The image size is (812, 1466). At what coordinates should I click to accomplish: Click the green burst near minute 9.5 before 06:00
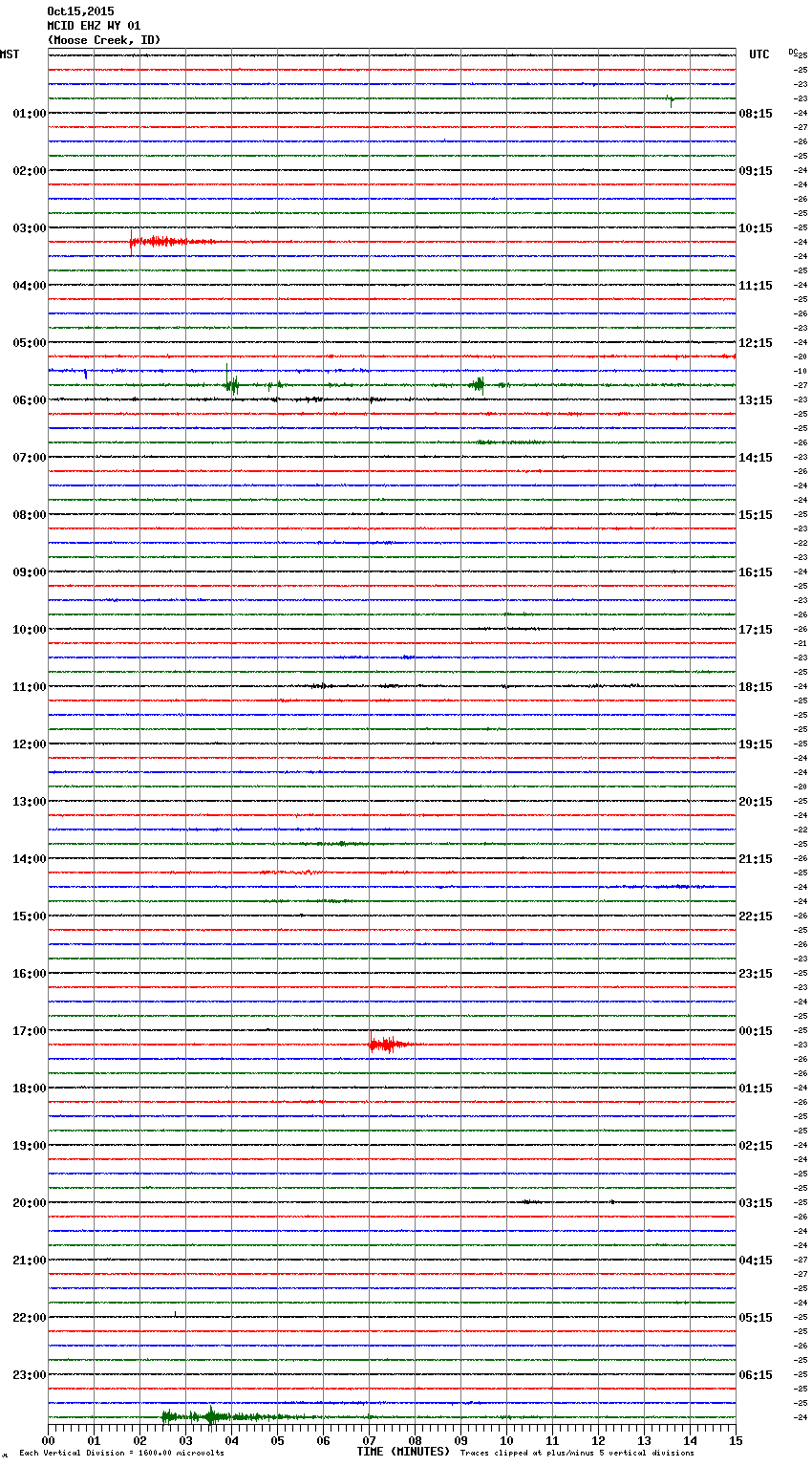[x=478, y=384]
